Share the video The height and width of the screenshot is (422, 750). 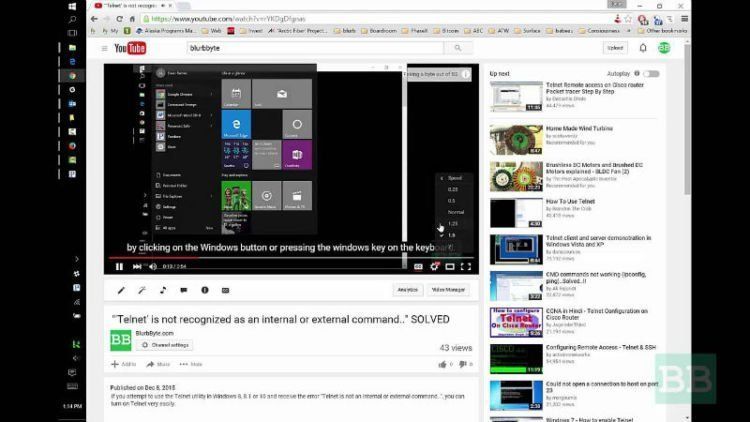pos(158,364)
